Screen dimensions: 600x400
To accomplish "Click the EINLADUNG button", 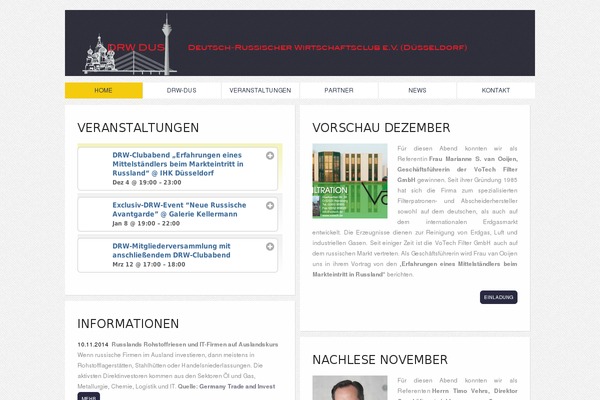I will (499, 297).
